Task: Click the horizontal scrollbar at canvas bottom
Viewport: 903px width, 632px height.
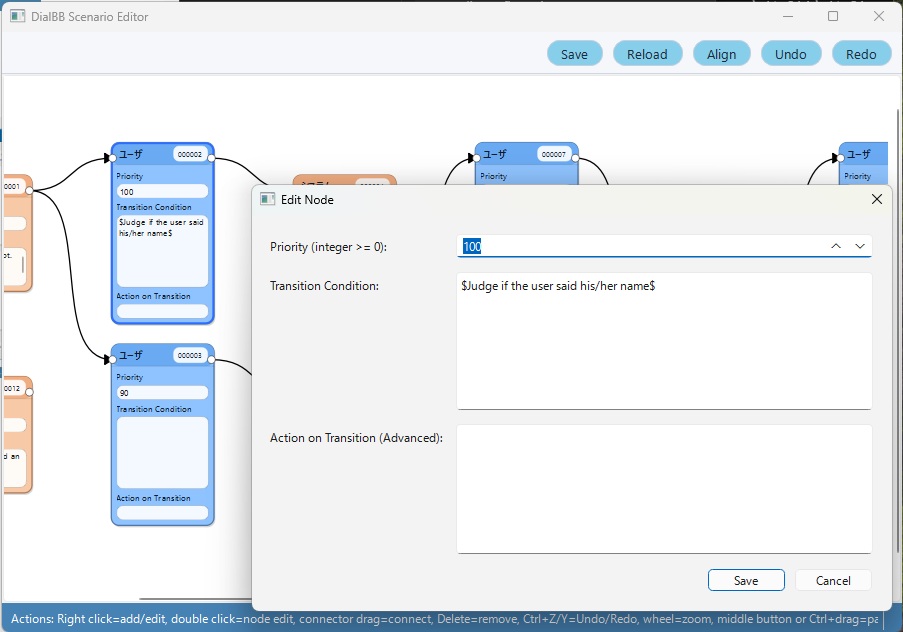Action: point(196,599)
